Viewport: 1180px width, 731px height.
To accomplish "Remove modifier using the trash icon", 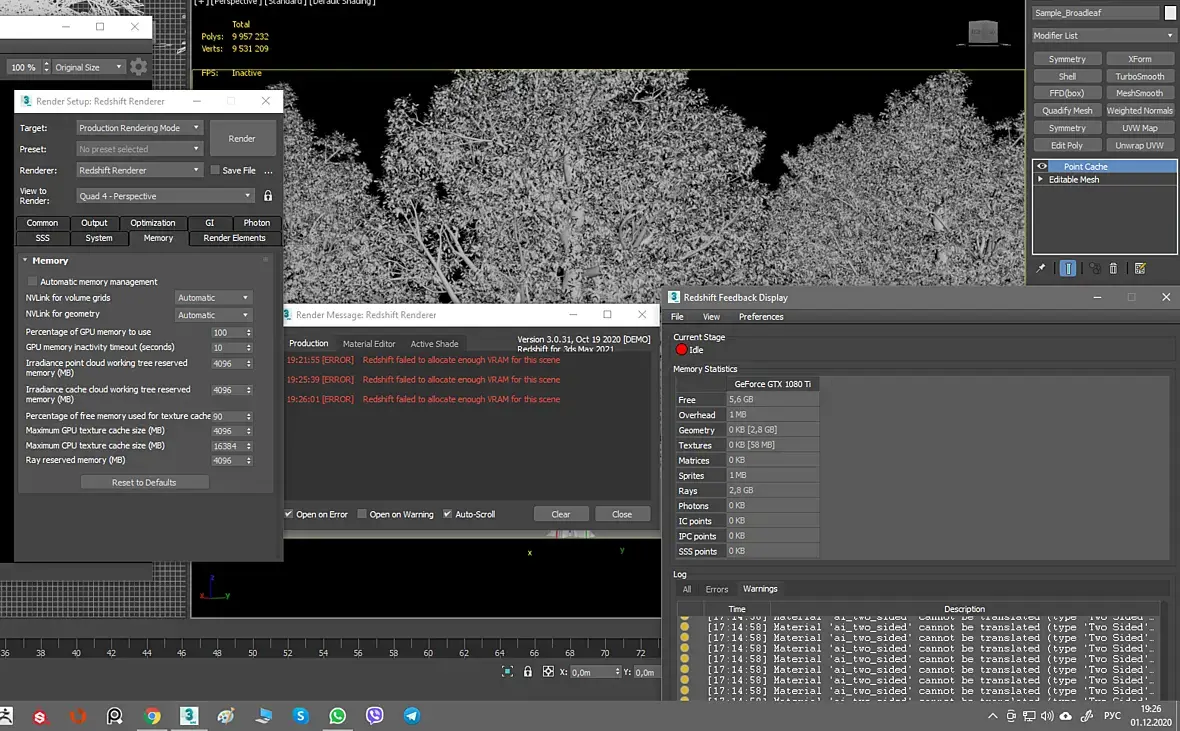I will pos(1113,268).
